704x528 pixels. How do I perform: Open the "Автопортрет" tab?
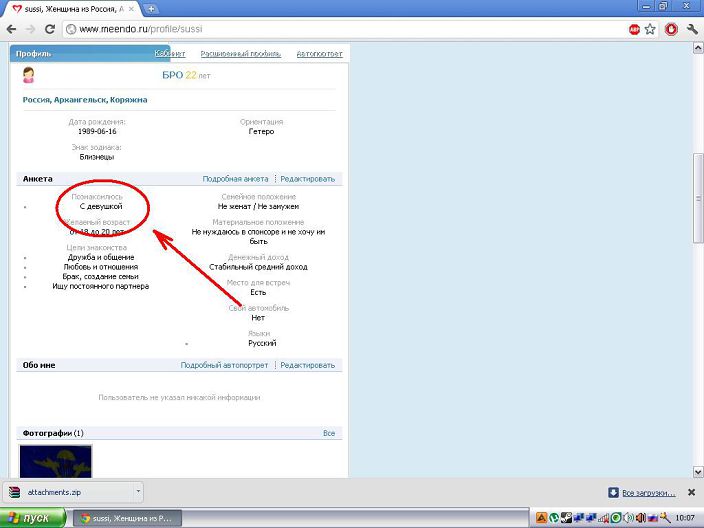(319, 53)
